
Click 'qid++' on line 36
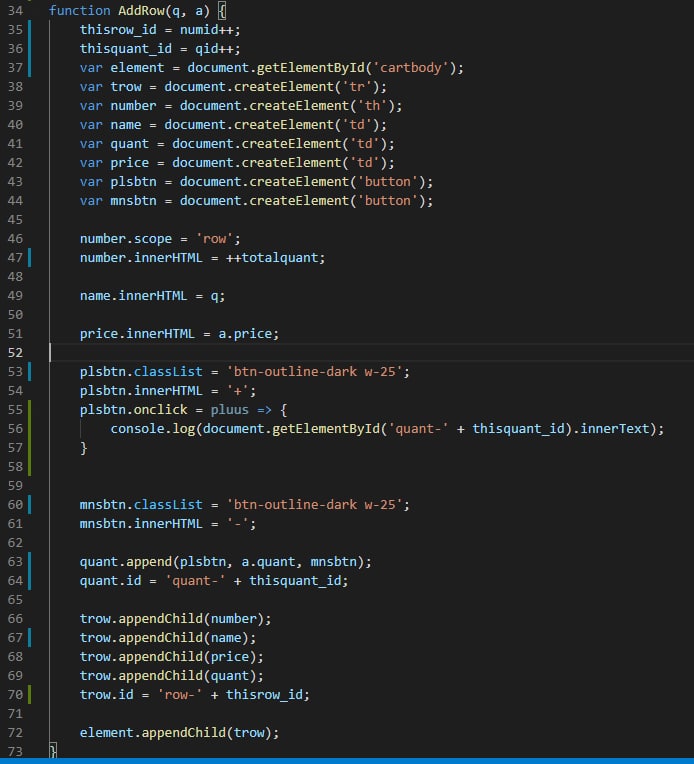(214, 49)
